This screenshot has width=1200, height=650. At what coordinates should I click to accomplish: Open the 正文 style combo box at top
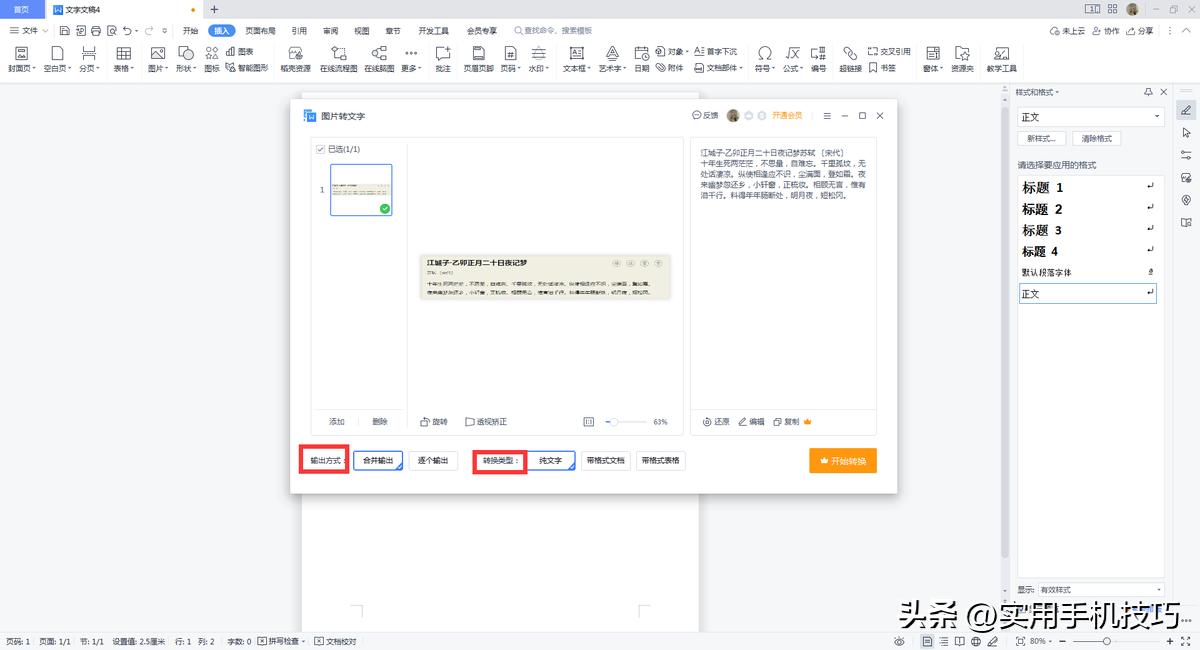1090,117
